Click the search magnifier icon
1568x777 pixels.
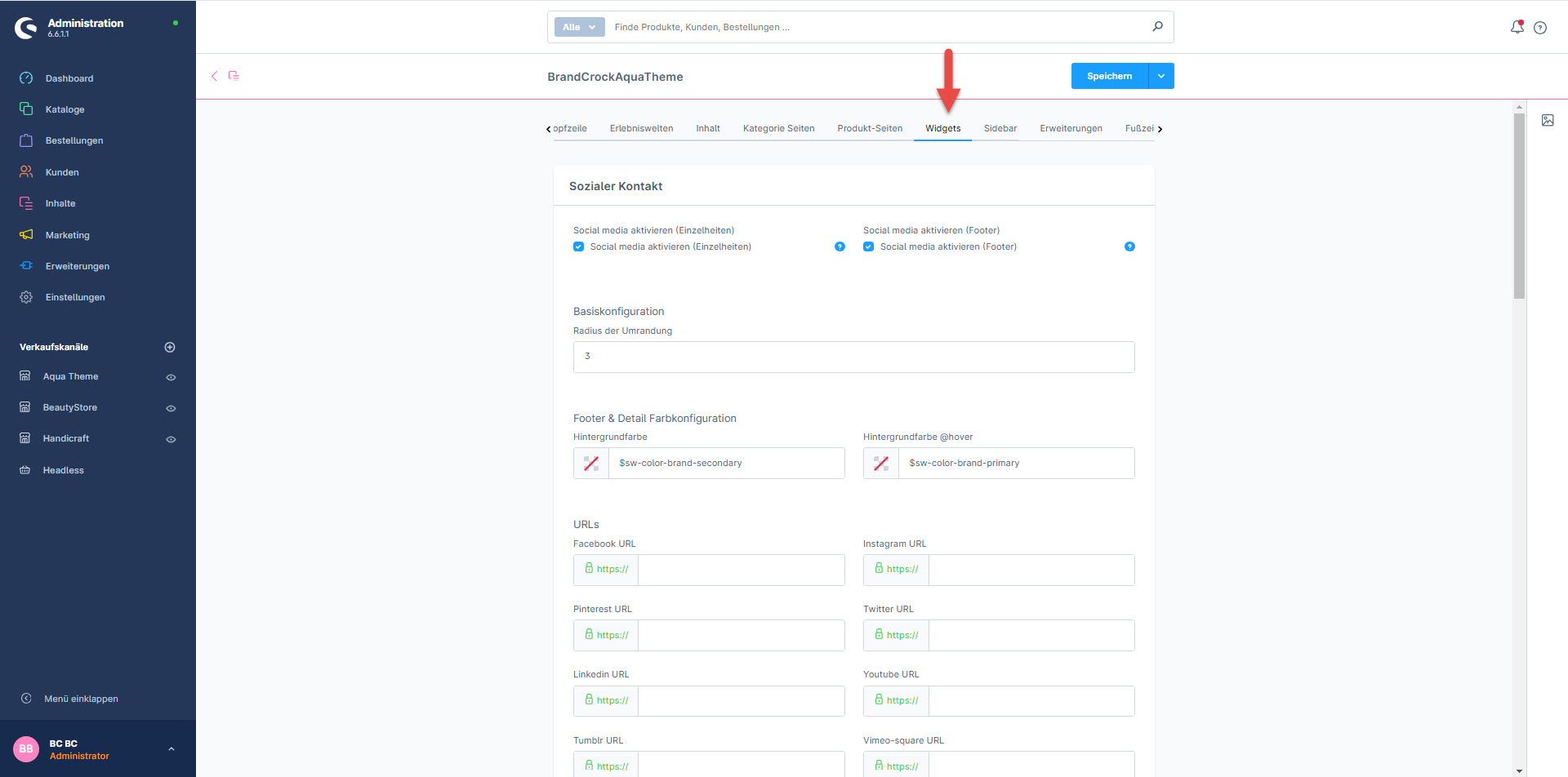click(1157, 27)
